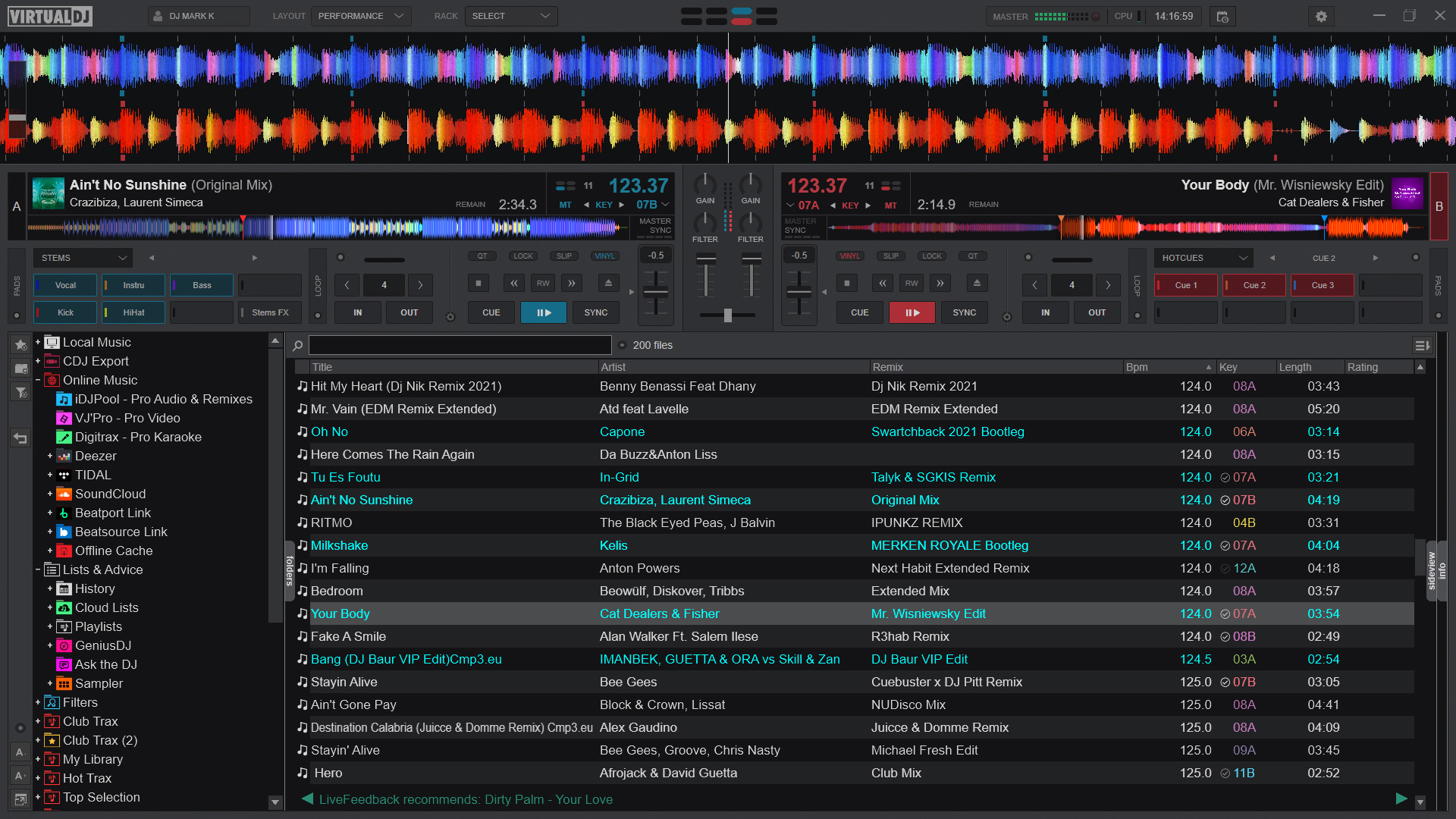
Task: Eject the track on deck A
Action: 609,284
